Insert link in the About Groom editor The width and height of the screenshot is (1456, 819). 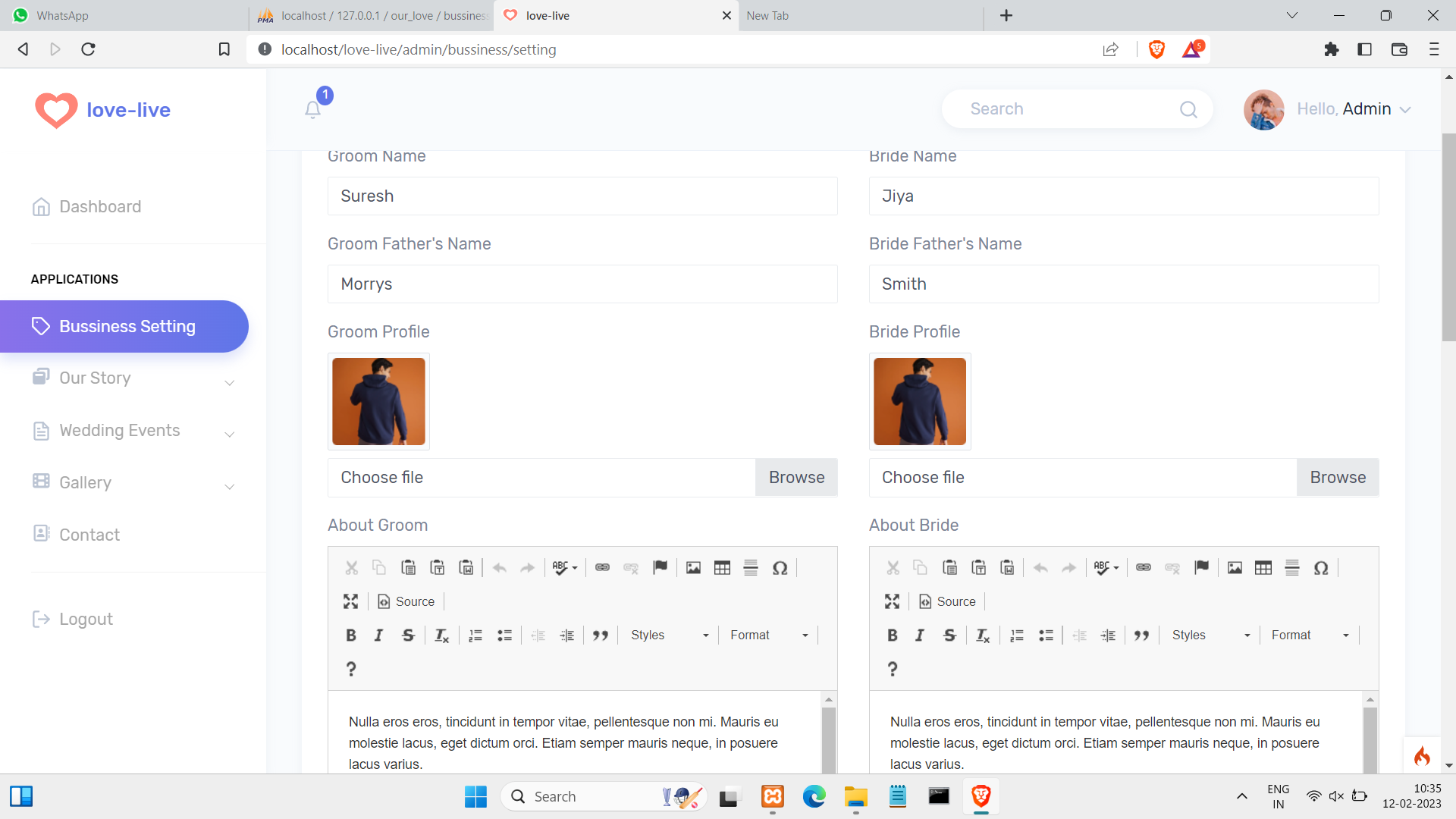(603, 568)
